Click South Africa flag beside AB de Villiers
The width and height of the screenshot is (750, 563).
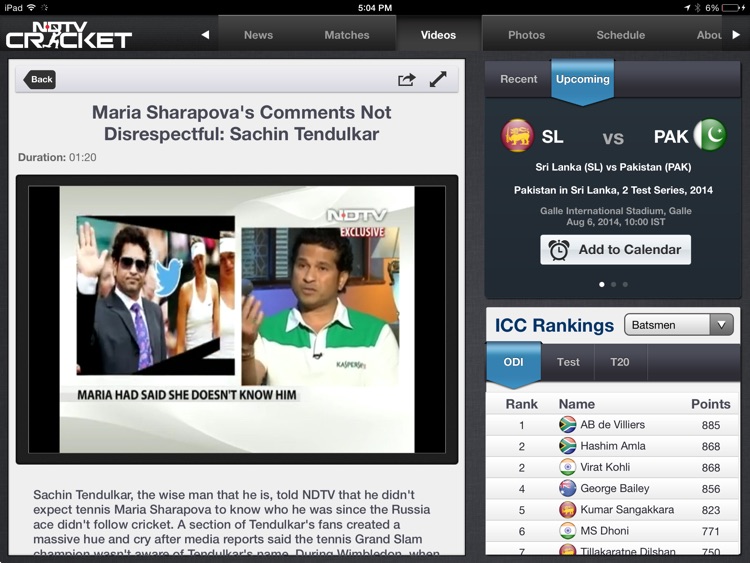pyautogui.click(x=567, y=425)
